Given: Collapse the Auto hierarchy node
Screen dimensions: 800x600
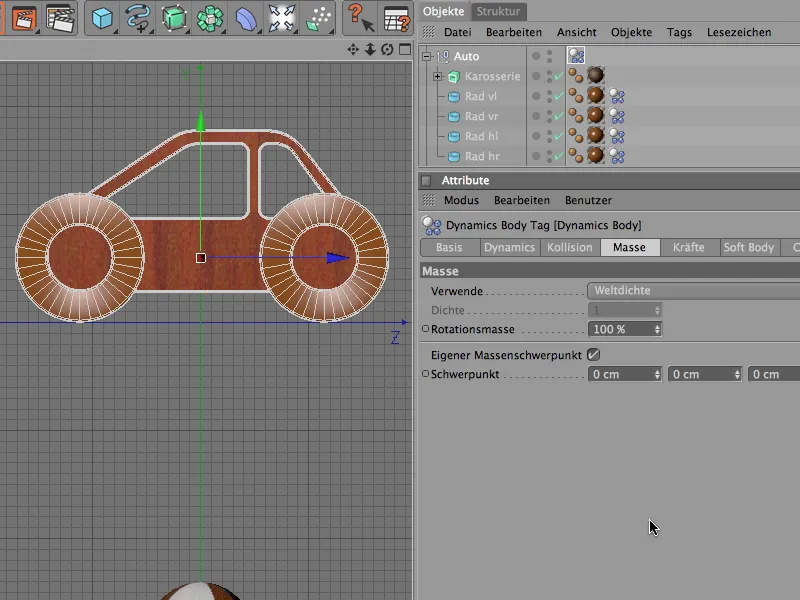Looking at the screenshot, I should (427, 57).
